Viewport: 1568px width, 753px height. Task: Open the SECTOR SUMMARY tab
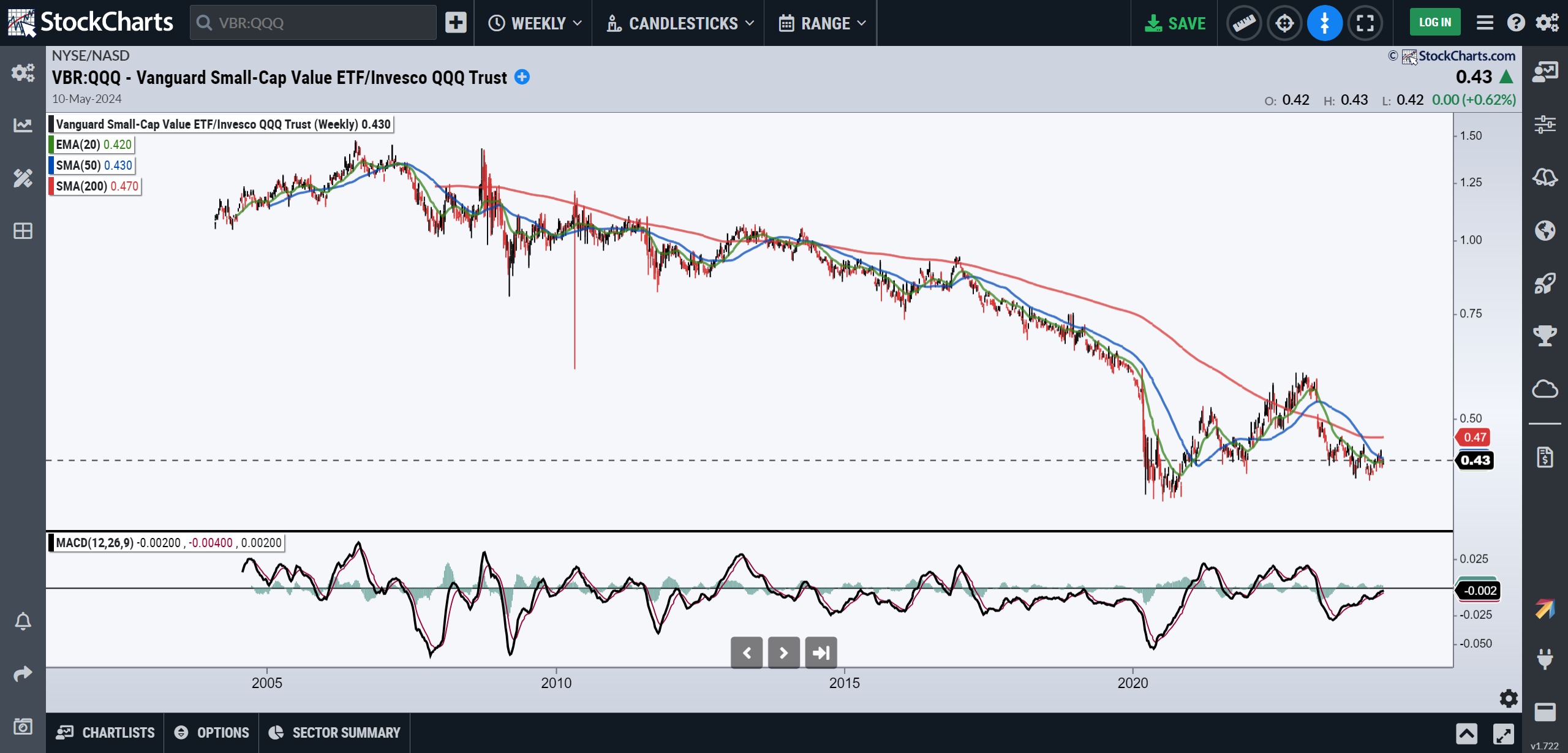pyautogui.click(x=334, y=732)
